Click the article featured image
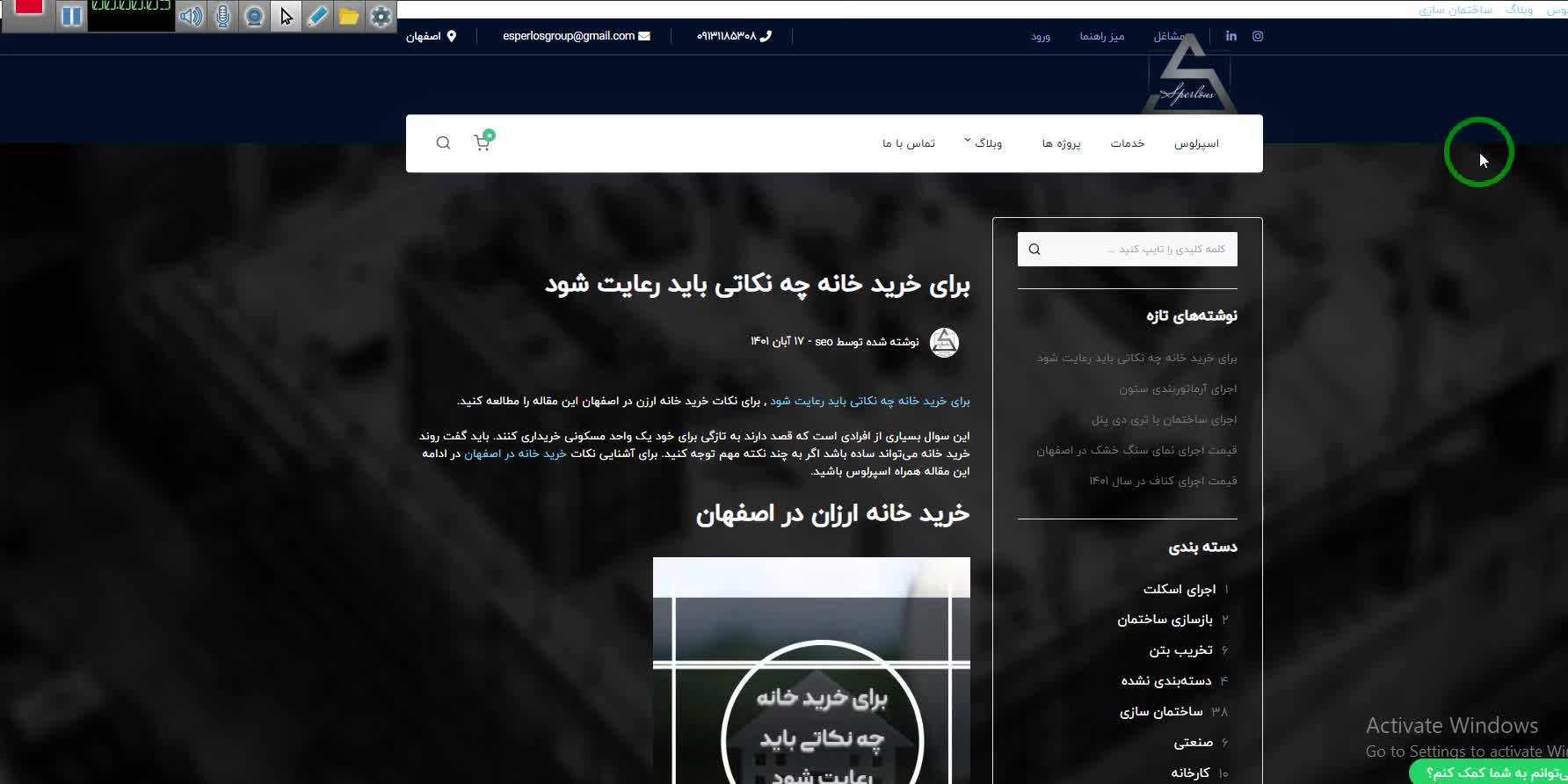This screenshot has height=784, width=1568. tap(811, 671)
